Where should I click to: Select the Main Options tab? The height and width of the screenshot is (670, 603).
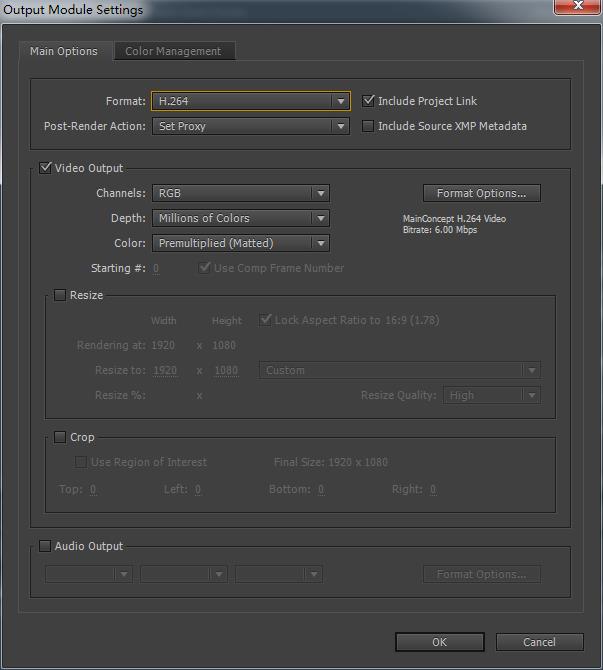(x=64, y=51)
